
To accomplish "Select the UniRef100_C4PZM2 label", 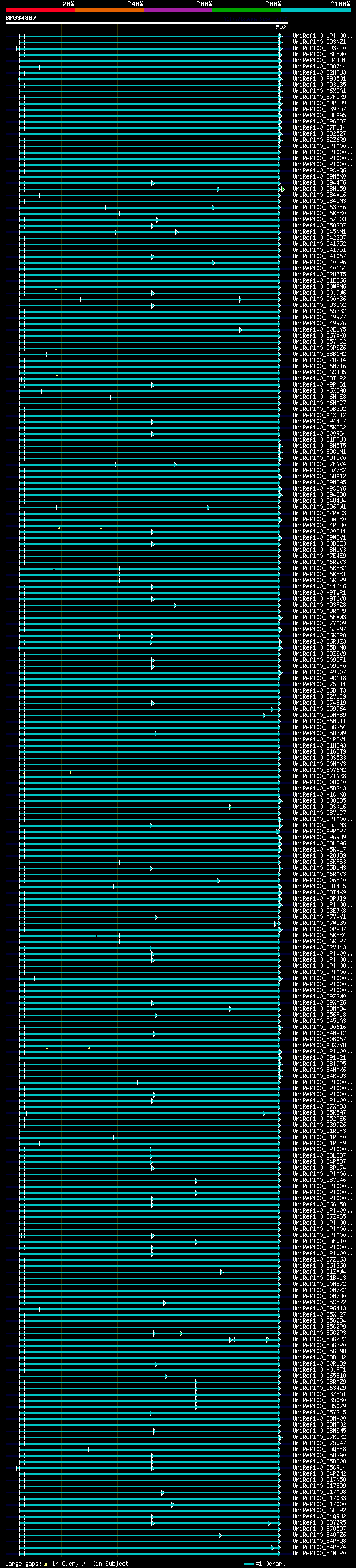I will [x=319, y=1473].
